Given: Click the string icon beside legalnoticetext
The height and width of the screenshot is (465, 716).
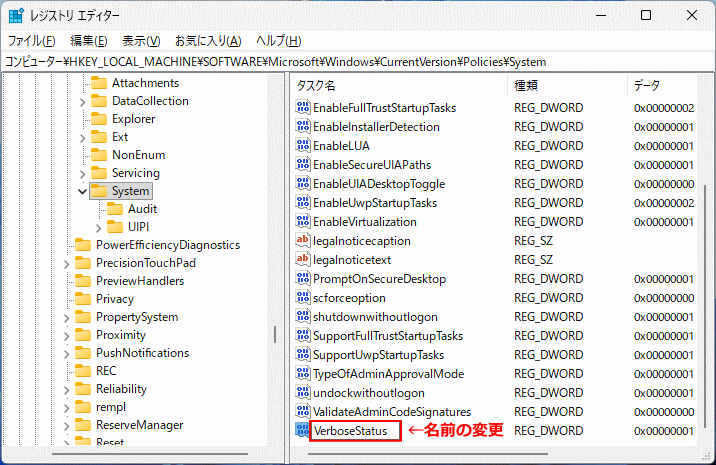Looking at the screenshot, I should tap(302, 259).
